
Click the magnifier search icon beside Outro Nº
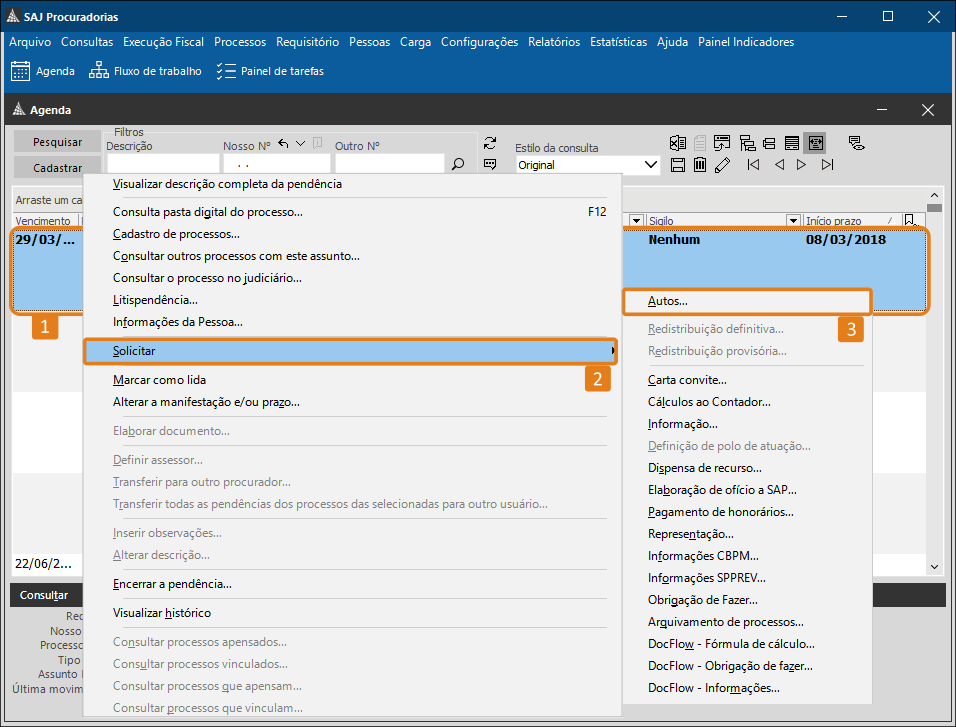[458, 165]
